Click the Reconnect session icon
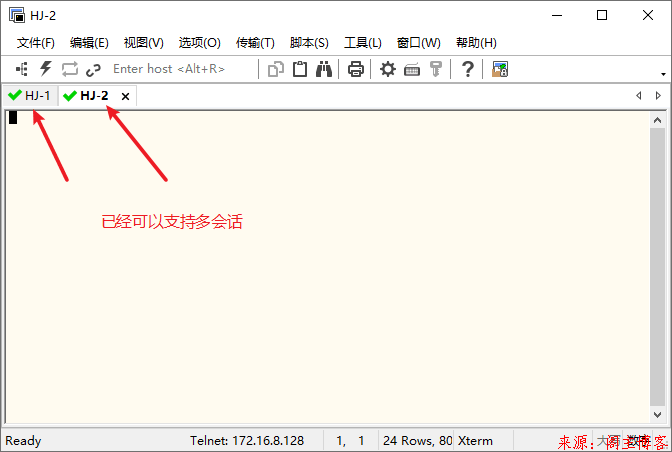This screenshot has height=452, width=672. tap(69, 69)
